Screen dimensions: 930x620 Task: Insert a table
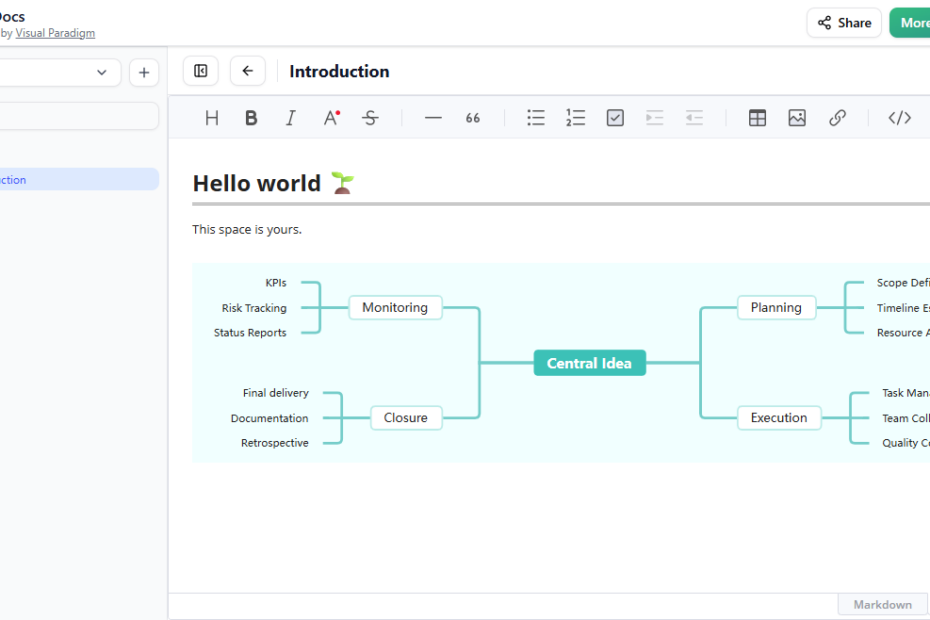[757, 118]
